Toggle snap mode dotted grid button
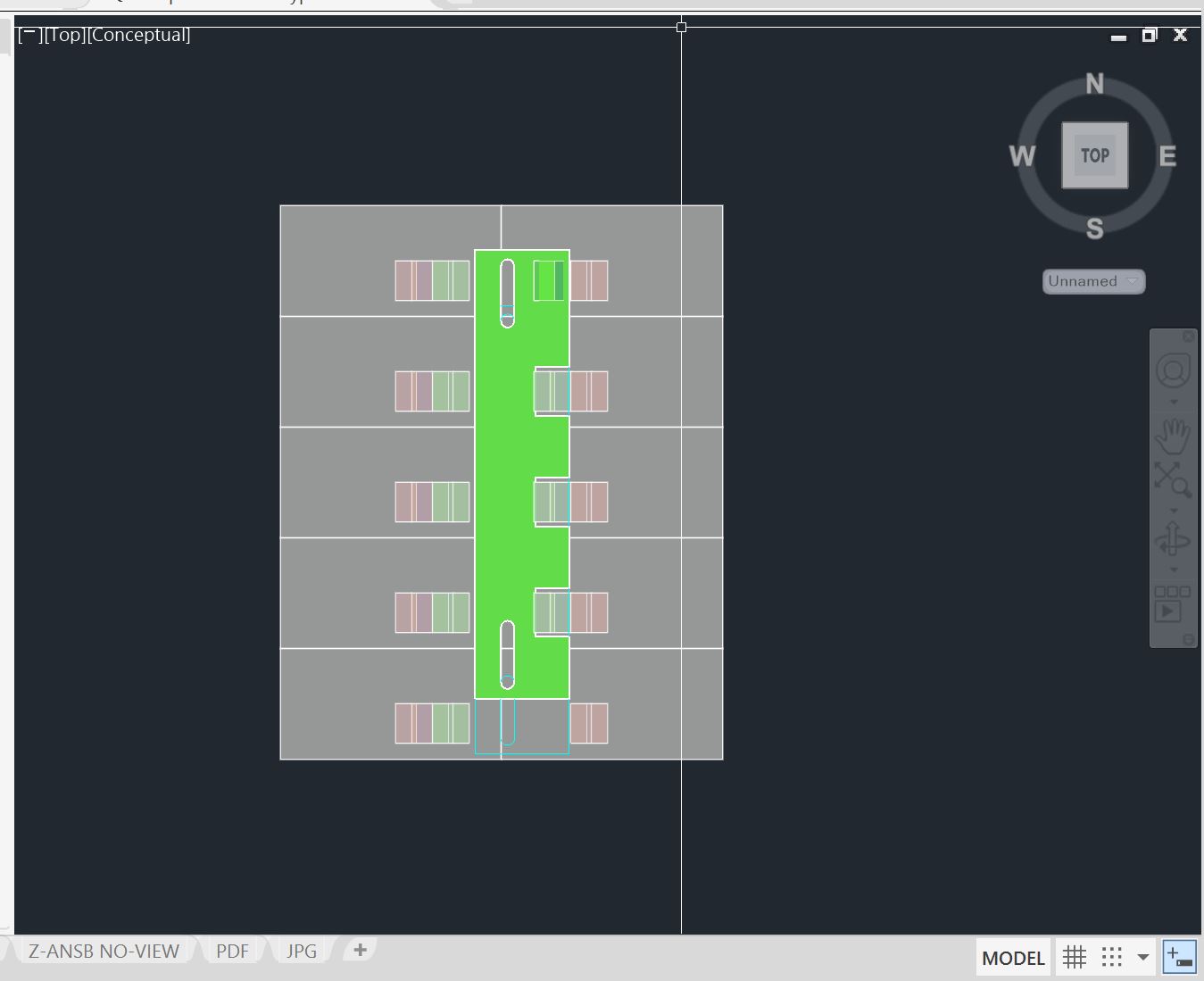This screenshot has height=981, width=1204. tap(1111, 958)
